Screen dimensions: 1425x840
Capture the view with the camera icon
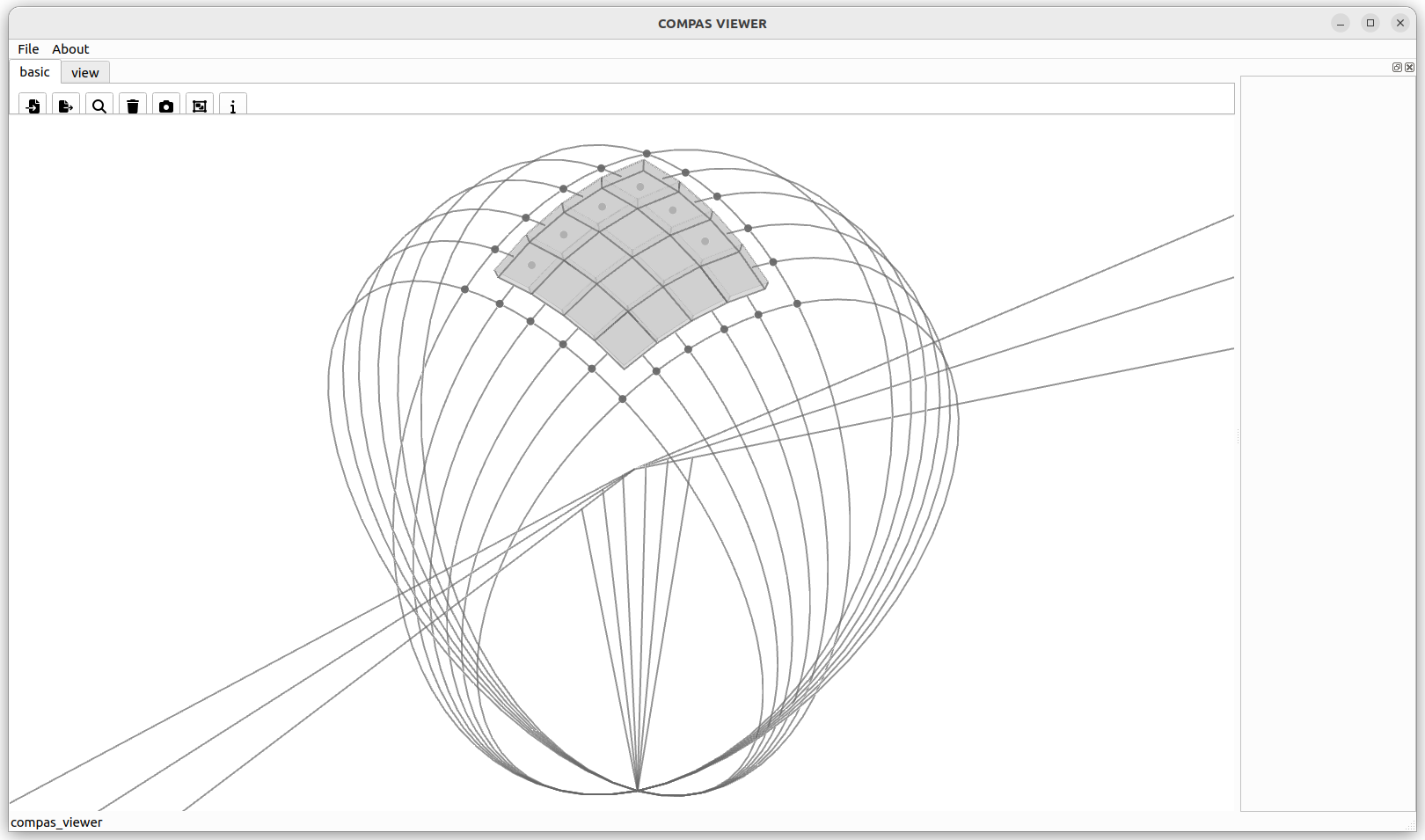pos(166,106)
